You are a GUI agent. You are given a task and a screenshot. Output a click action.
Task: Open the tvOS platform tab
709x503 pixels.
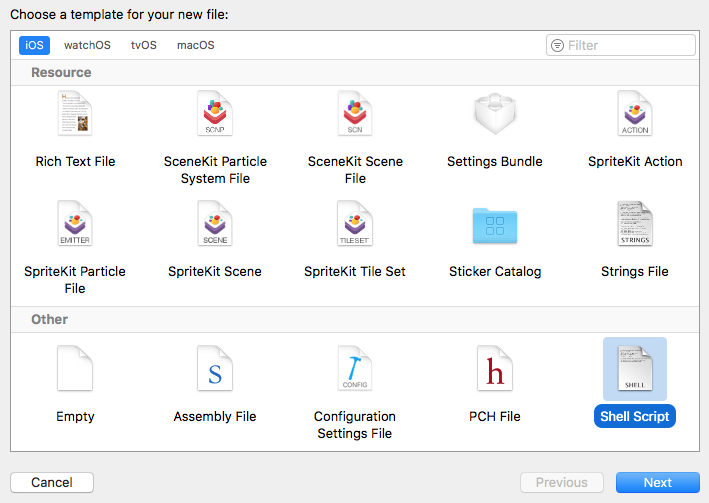143,45
